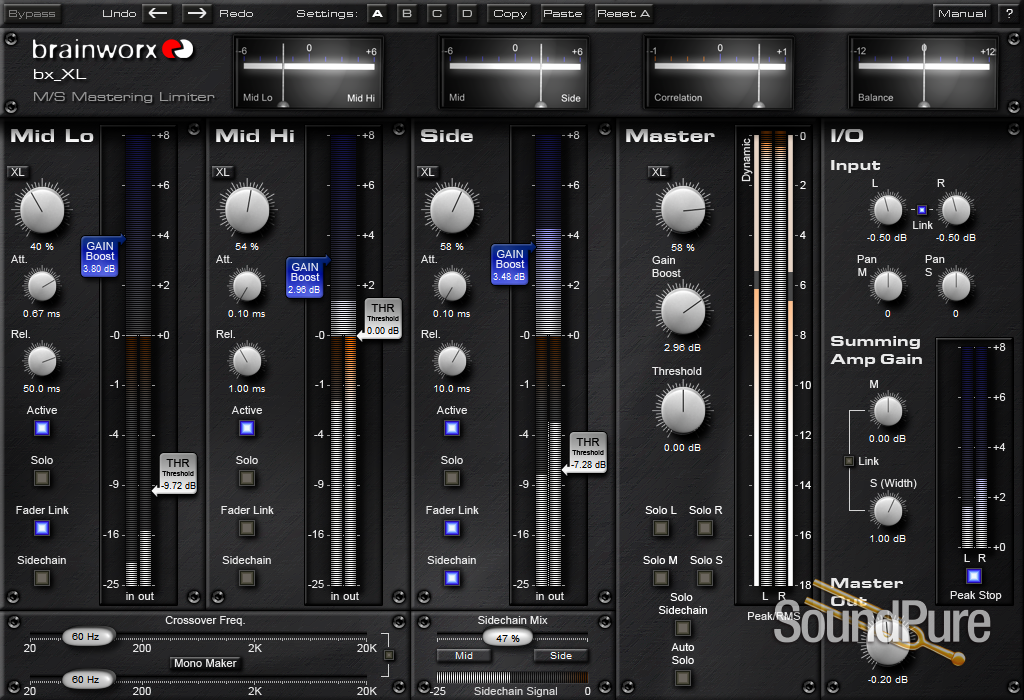The width and height of the screenshot is (1024, 700).
Task: Toggle Input L/R Link button
Action: pyautogui.click(x=921, y=210)
